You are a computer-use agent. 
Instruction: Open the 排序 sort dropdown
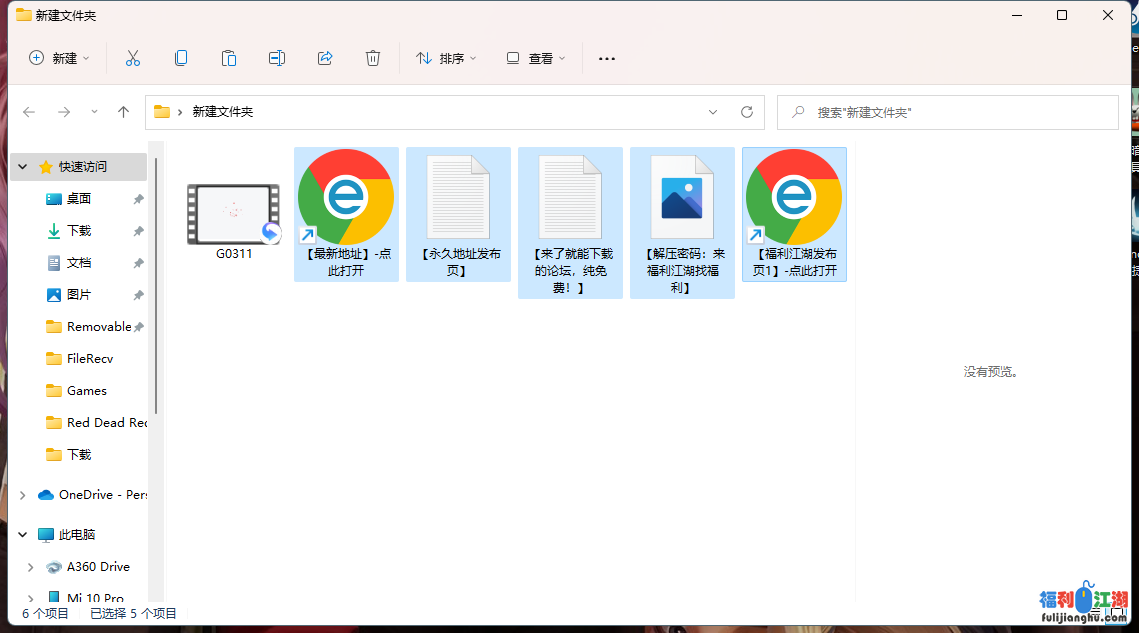click(x=446, y=58)
